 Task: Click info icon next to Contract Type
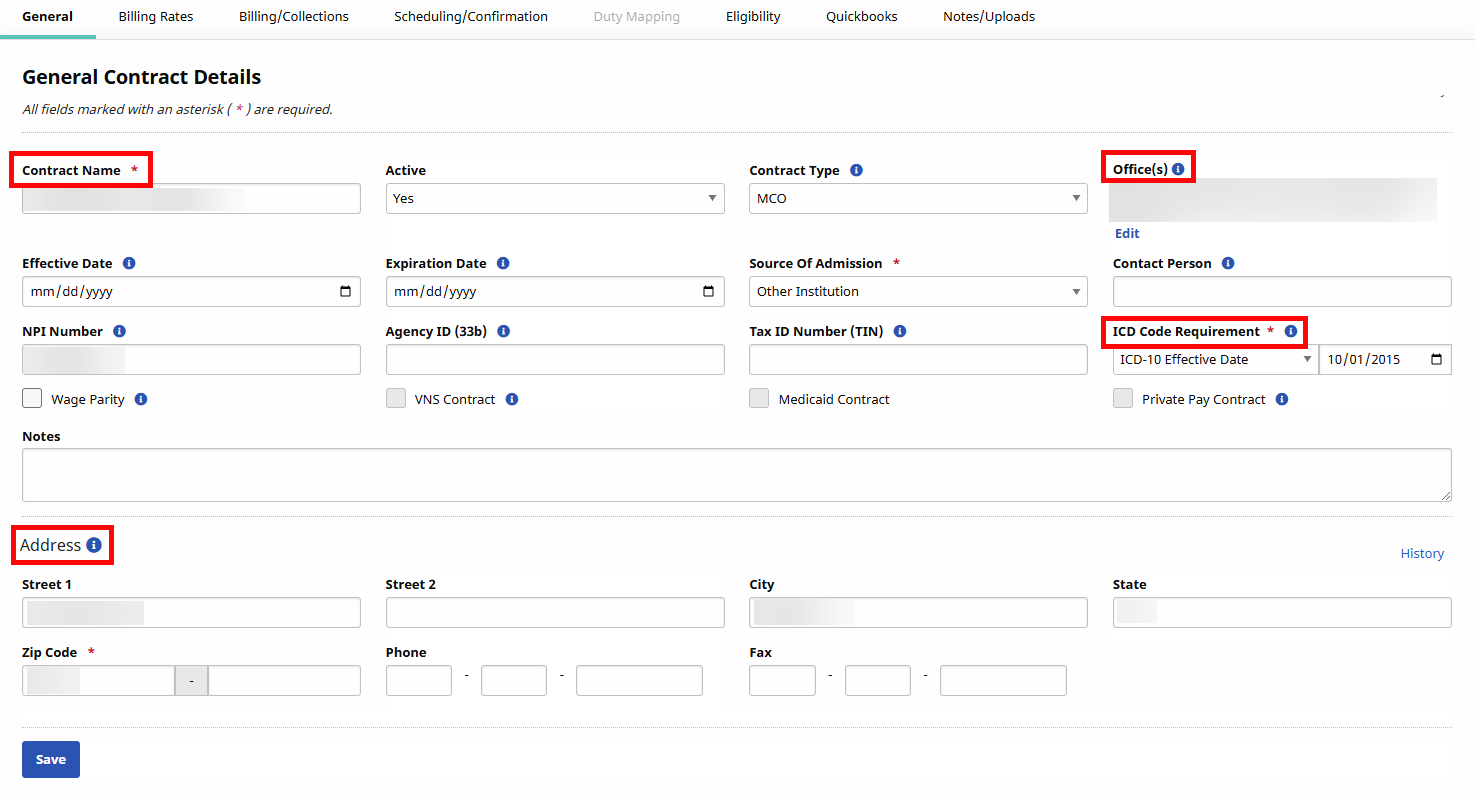856,170
